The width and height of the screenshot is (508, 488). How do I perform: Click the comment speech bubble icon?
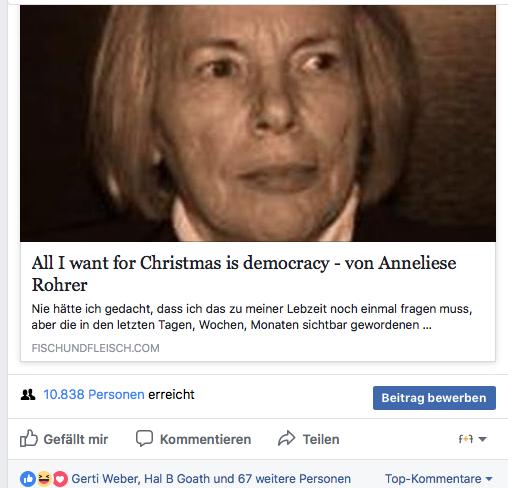pos(144,438)
